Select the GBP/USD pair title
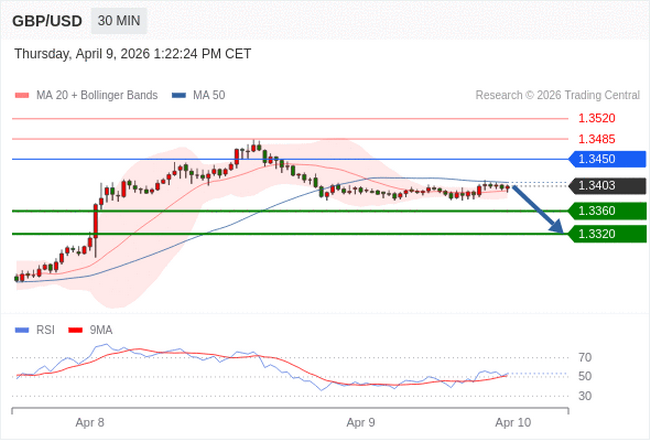650x441 pixels. [46, 21]
